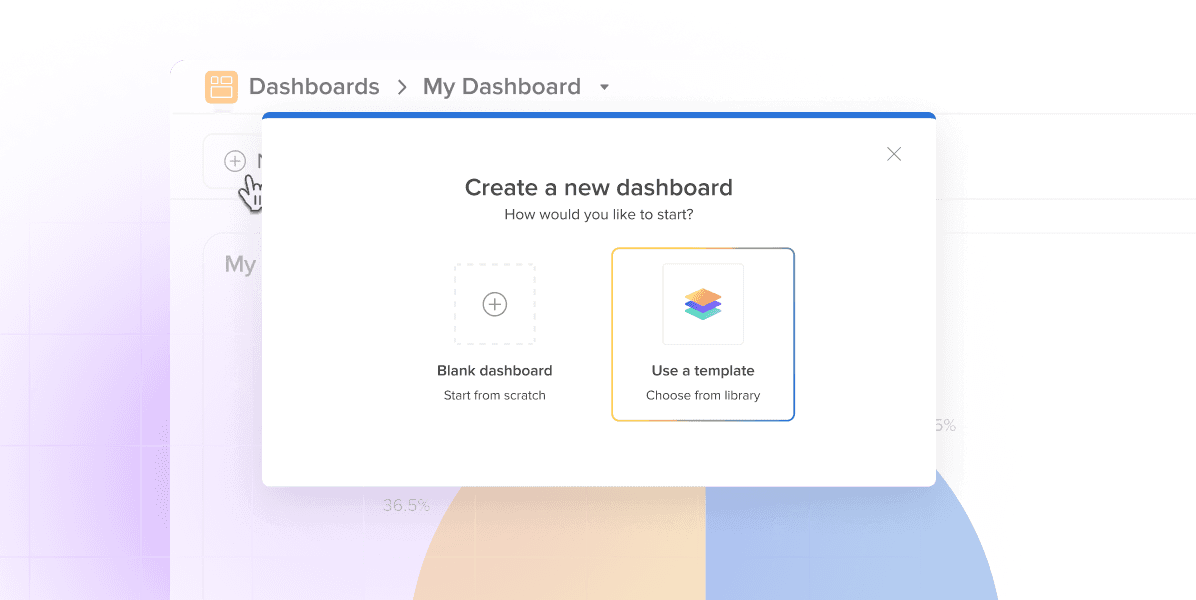Select Use a template option
The height and width of the screenshot is (600, 1196).
pos(703,334)
